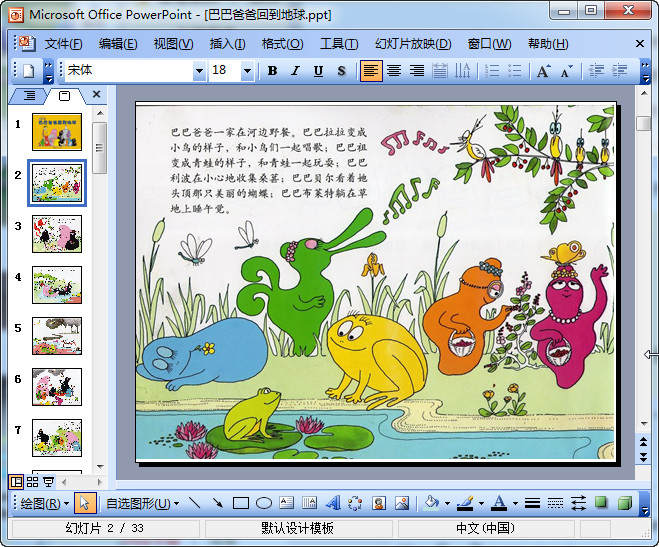Open the 窗口(W) menu
Image resolution: width=659 pixels, height=547 pixels.
[x=489, y=44]
